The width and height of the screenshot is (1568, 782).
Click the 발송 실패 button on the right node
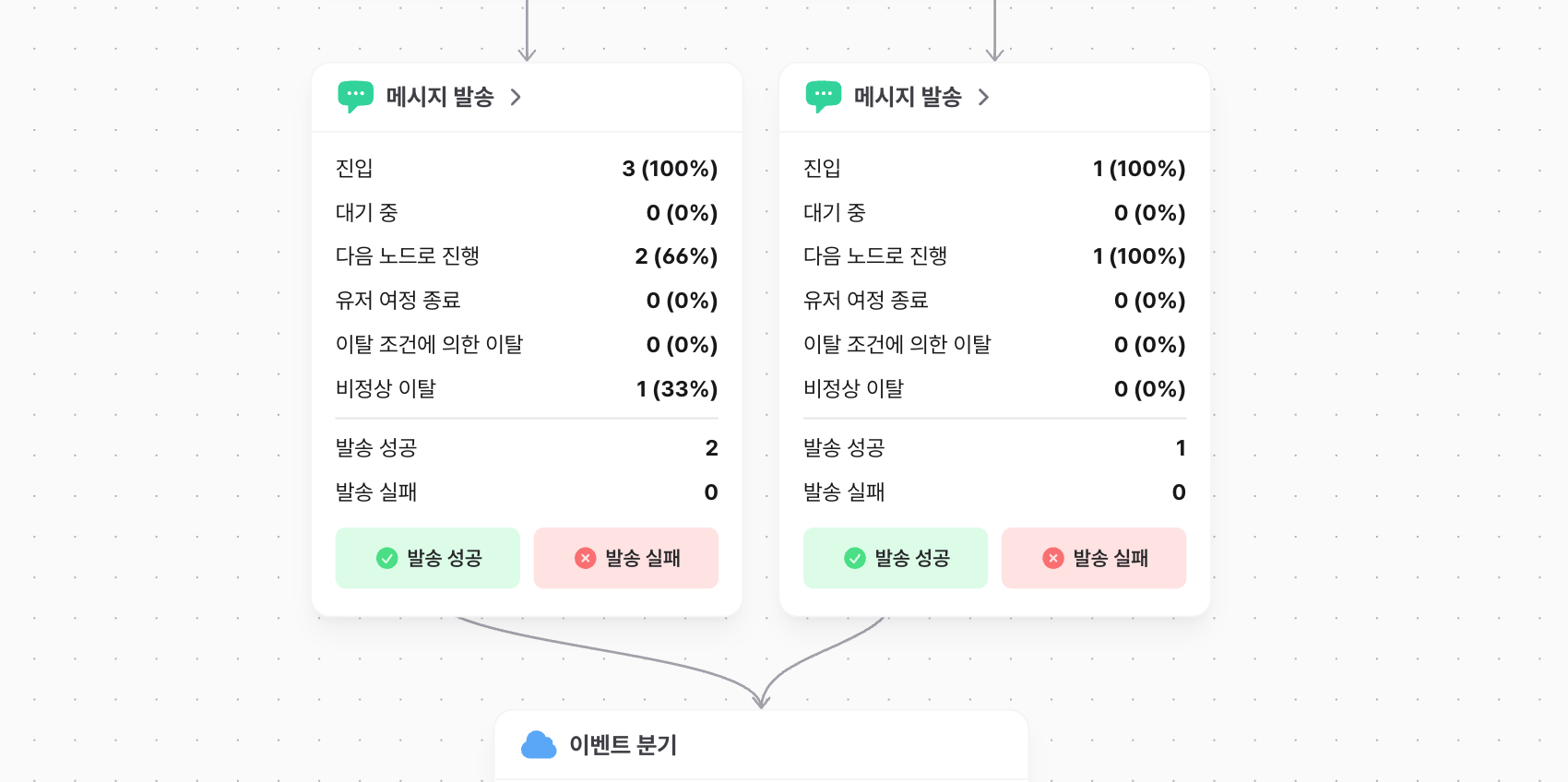[1093, 558]
